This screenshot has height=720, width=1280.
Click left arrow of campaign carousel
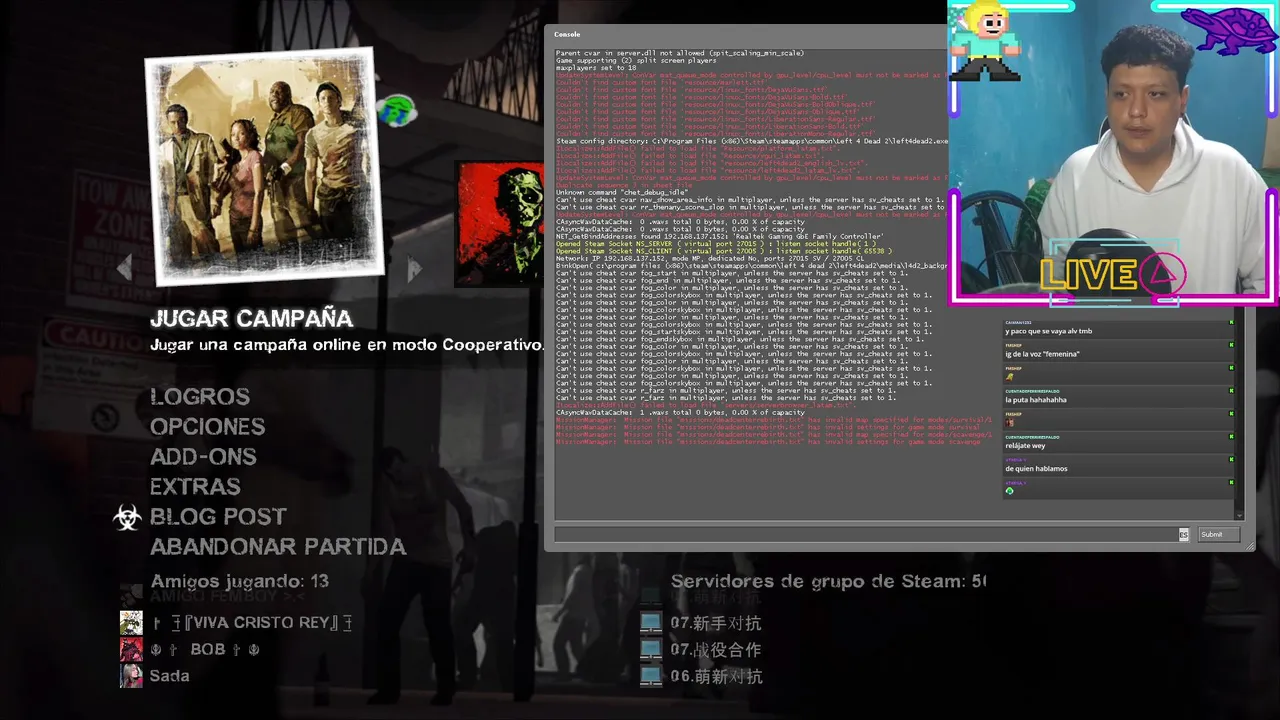click(x=125, y=267)
